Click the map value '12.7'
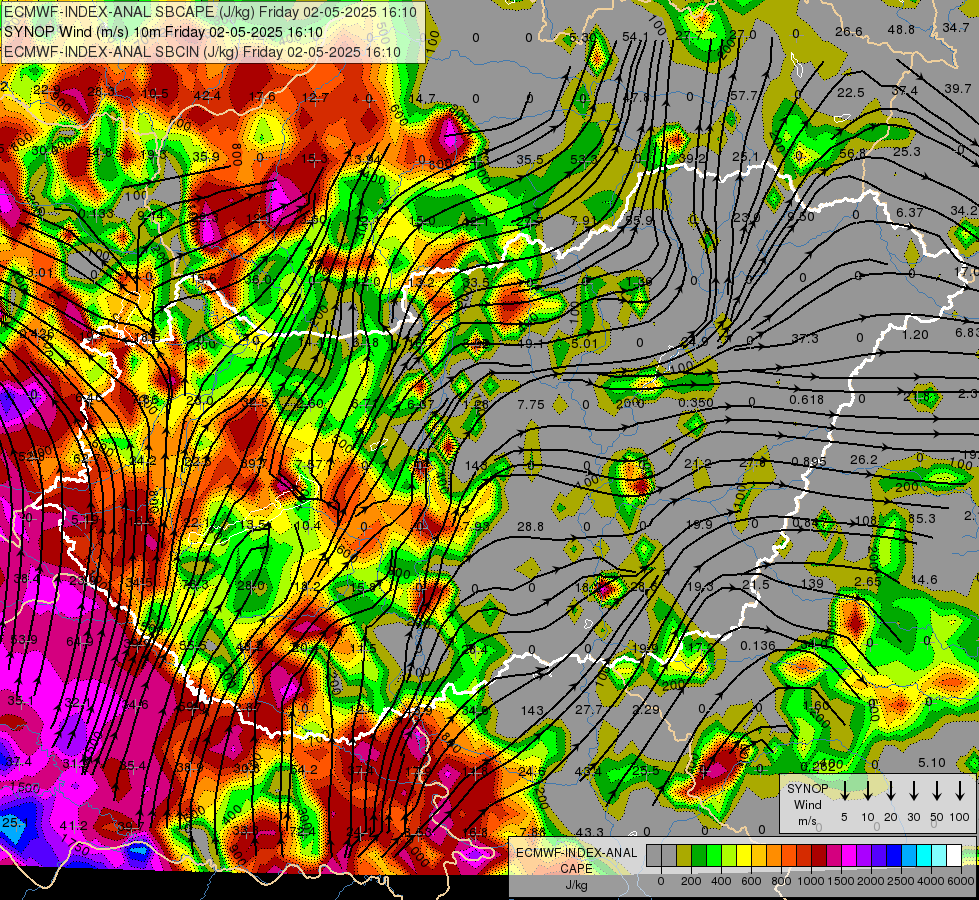The image size is (979, 900). tap(315, 97)
